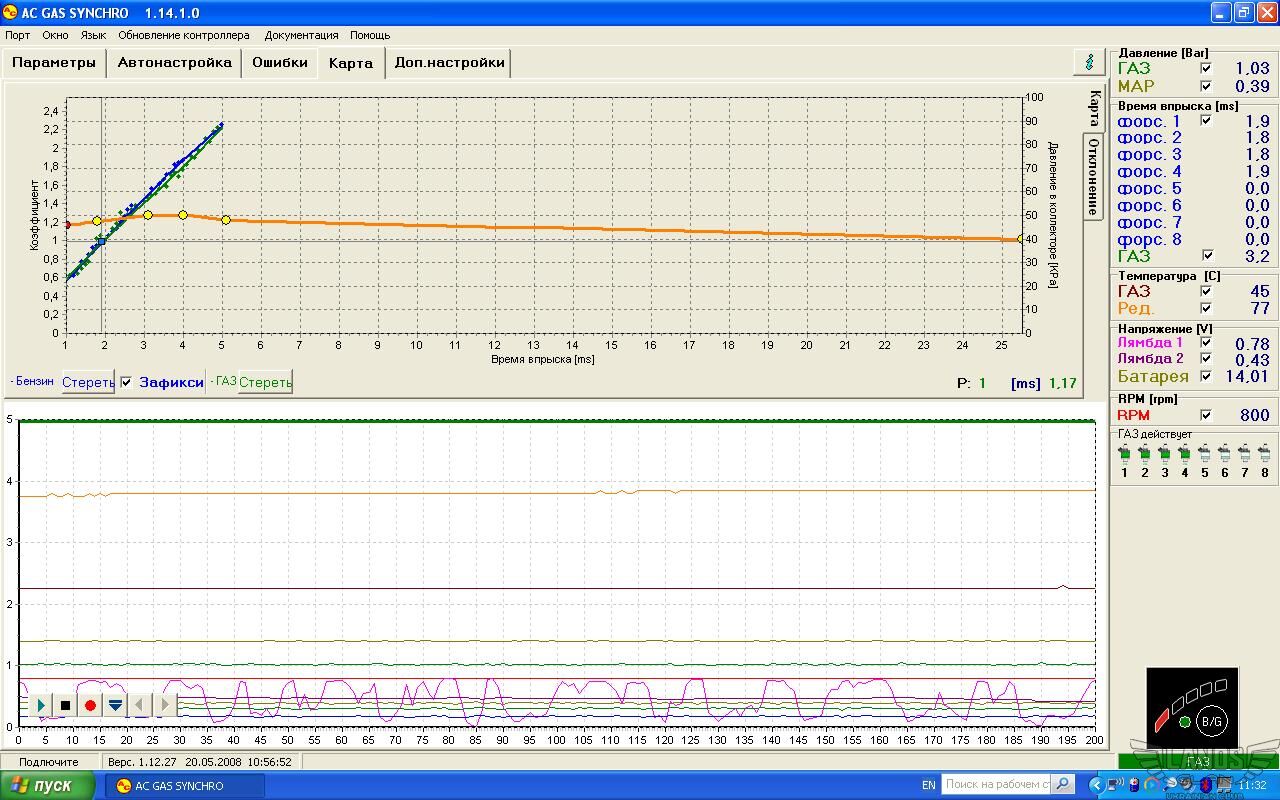Select the yellow map point at curve's right end
The height and width of the screenshot is (800, 1280).
[1020, 239]
